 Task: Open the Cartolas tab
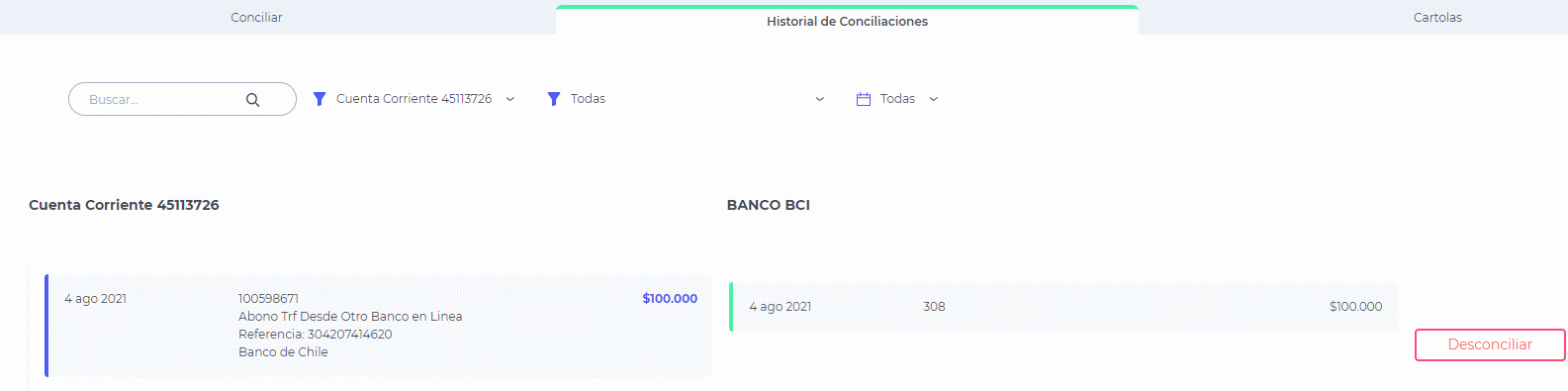point(1437,18)
